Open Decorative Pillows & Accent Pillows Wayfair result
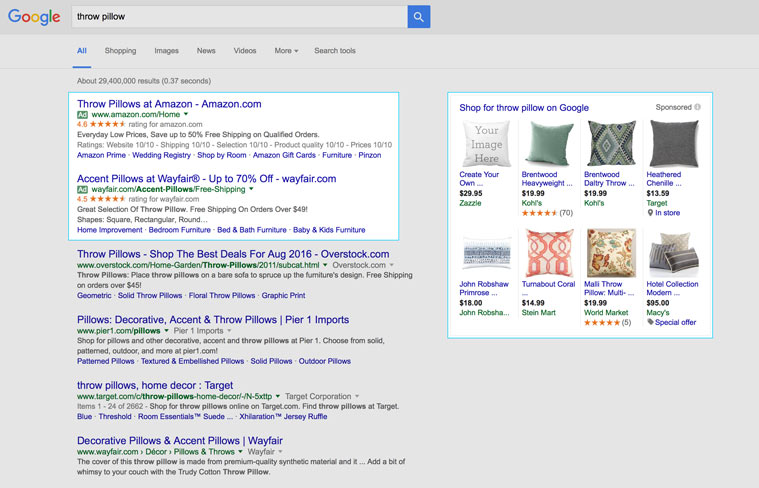This screenshot has width=759, height=488. [180, 441]
